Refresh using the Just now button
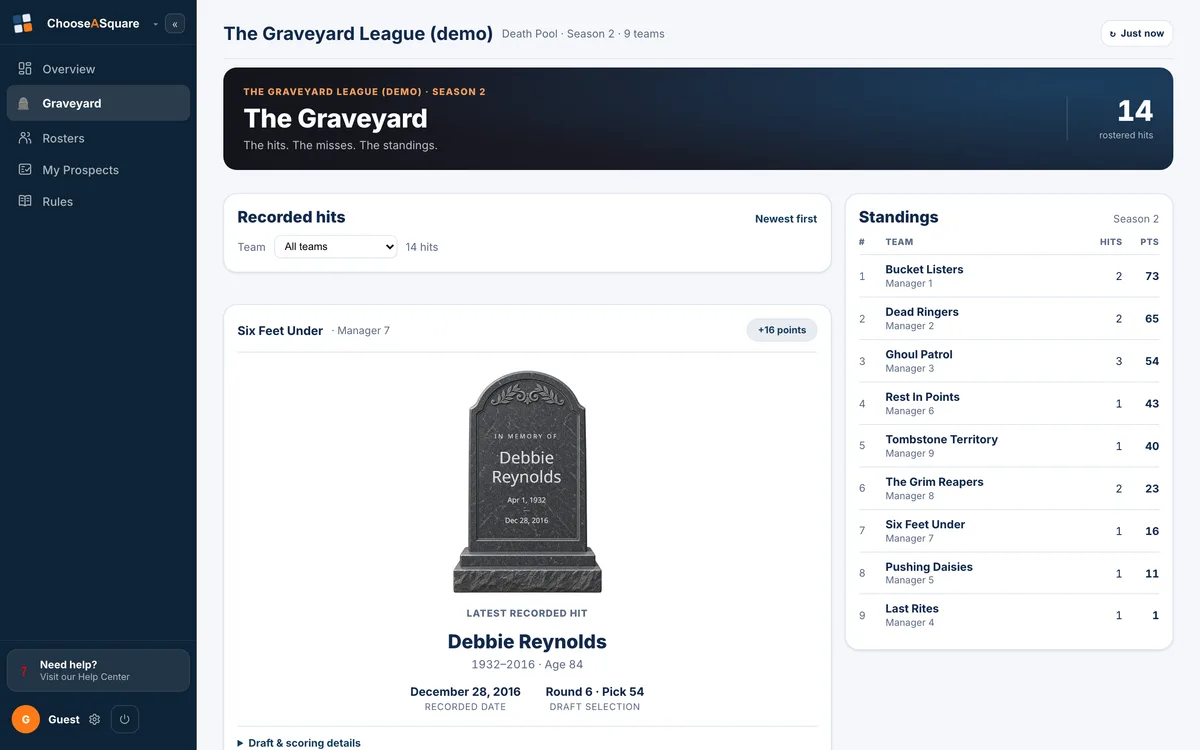Image resolution: width=1200 pixels, height=750 pixels. click(1137, 33)
